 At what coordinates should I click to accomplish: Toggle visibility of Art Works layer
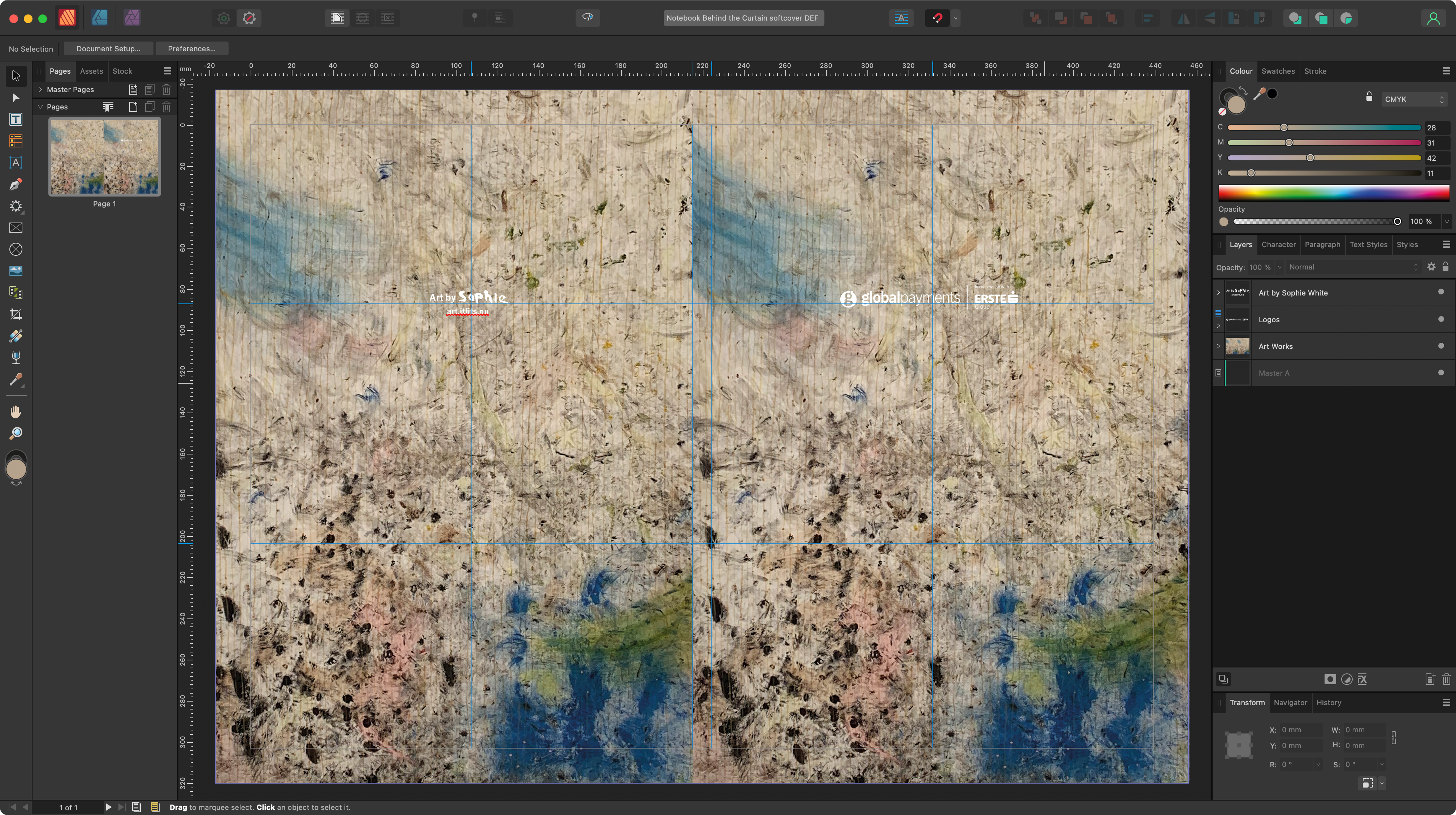(1441, 346)
